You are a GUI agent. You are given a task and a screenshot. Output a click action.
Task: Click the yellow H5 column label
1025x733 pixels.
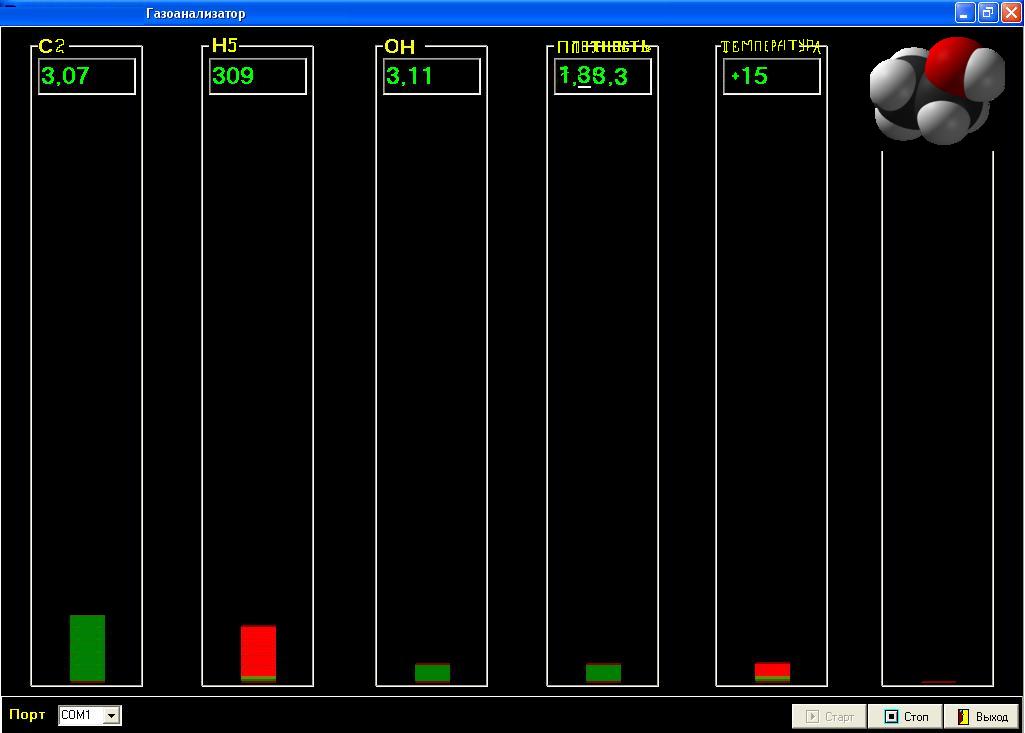point(224,46)
